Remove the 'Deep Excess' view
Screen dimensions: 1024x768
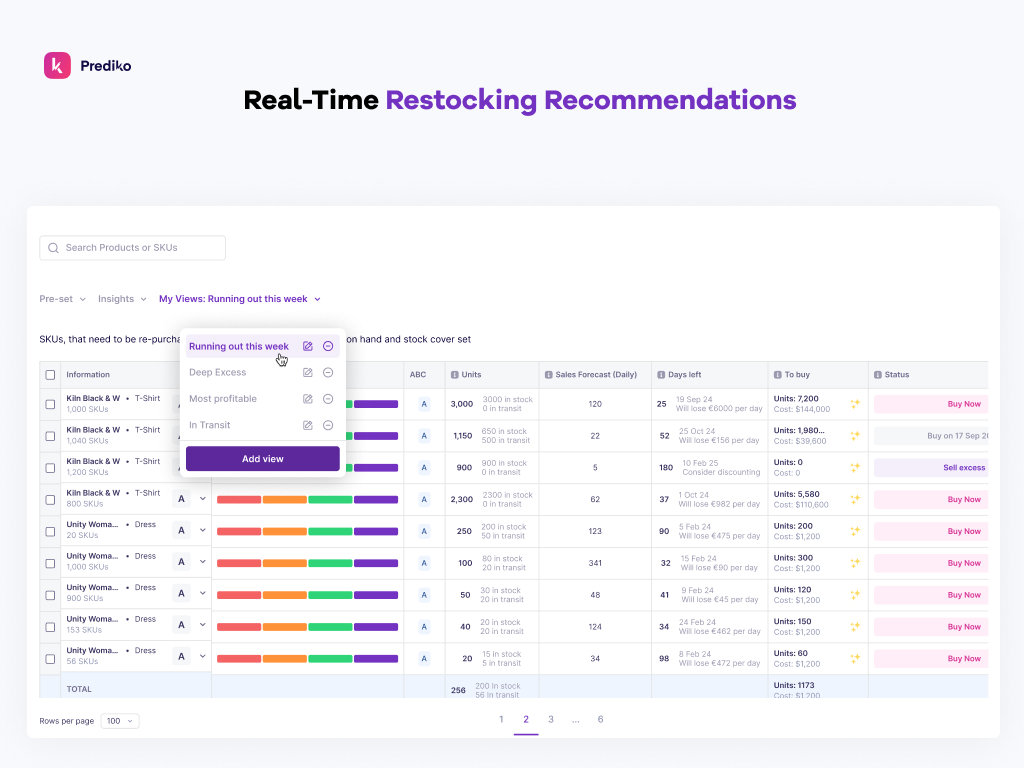[328, 372]
